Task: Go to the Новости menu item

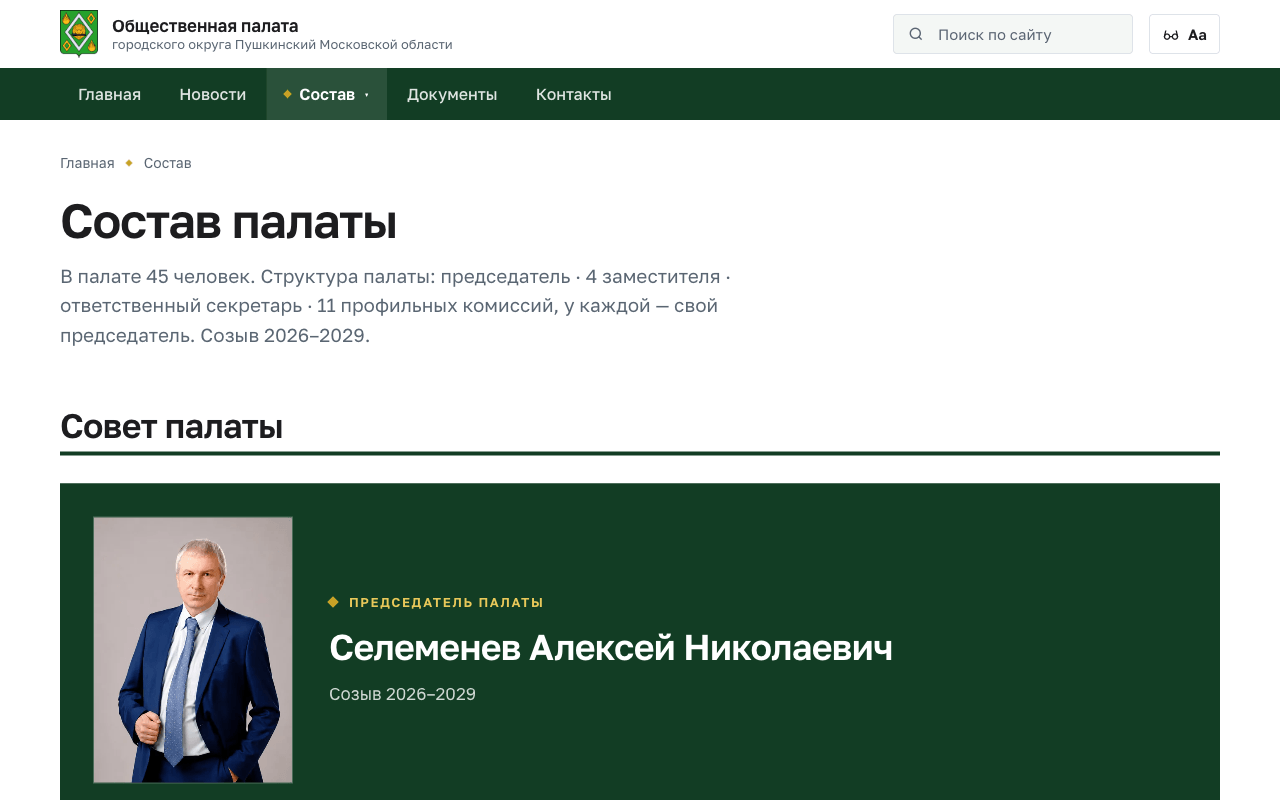Action: tap(213, 94)
